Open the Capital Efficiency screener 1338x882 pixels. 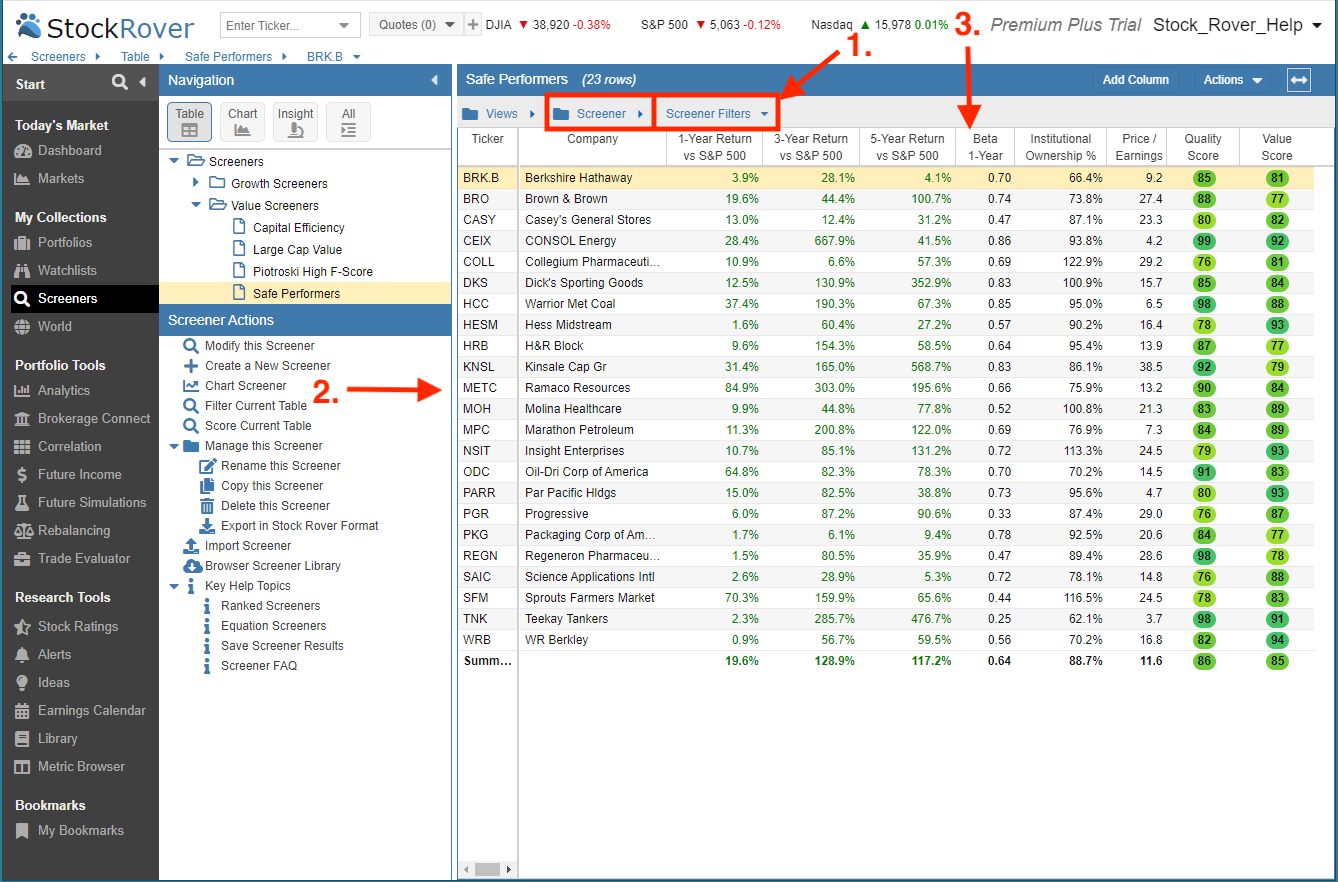(x=299, y=228)
